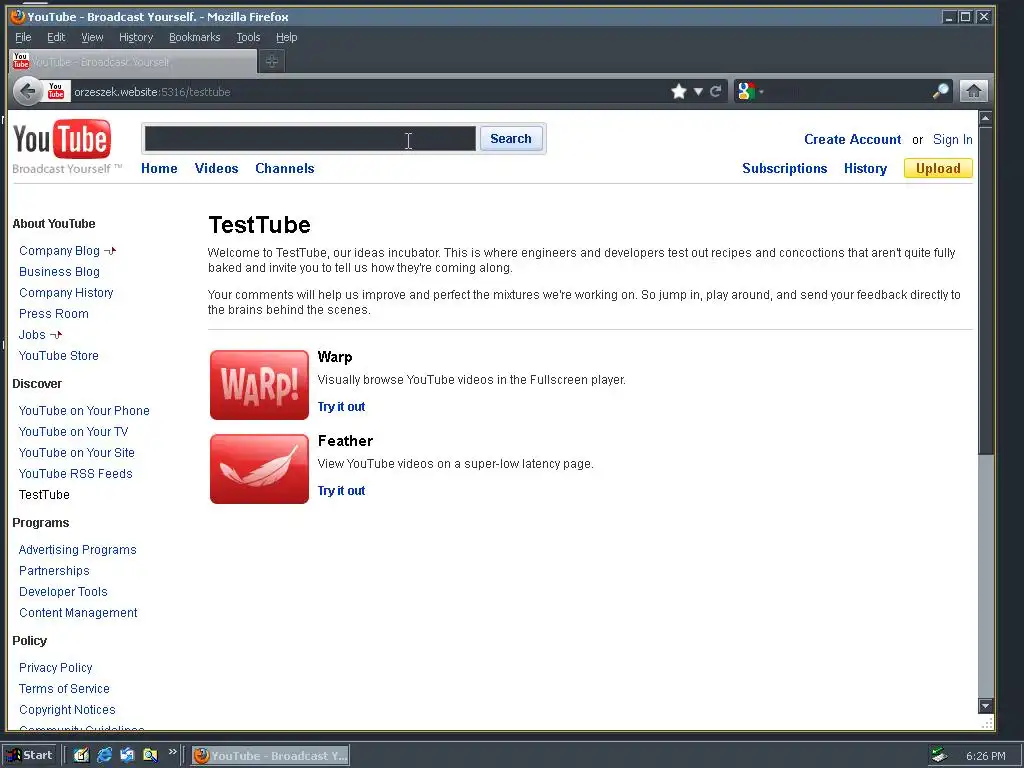Viewport: 1024px width, 768px height.
Task: Click the YouTube site identity icon in address bar
Action: pos(56,91)
